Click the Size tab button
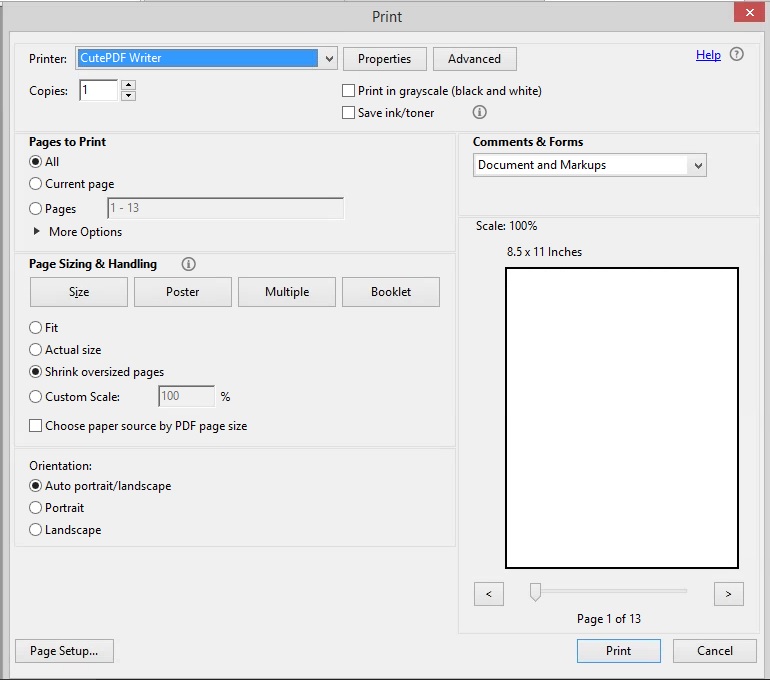 click(x=79, y=292)
